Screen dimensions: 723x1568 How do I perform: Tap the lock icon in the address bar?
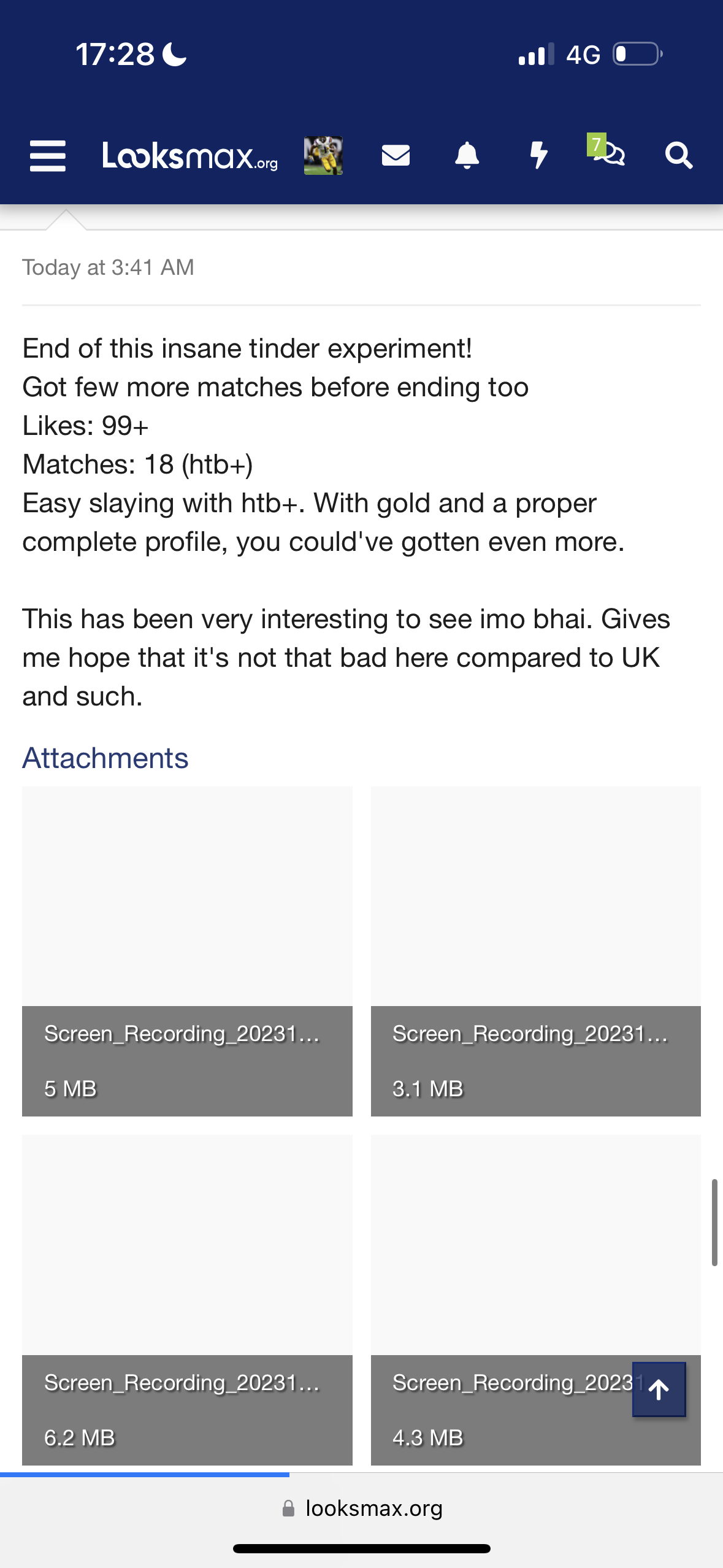[x=288, y=1508]
